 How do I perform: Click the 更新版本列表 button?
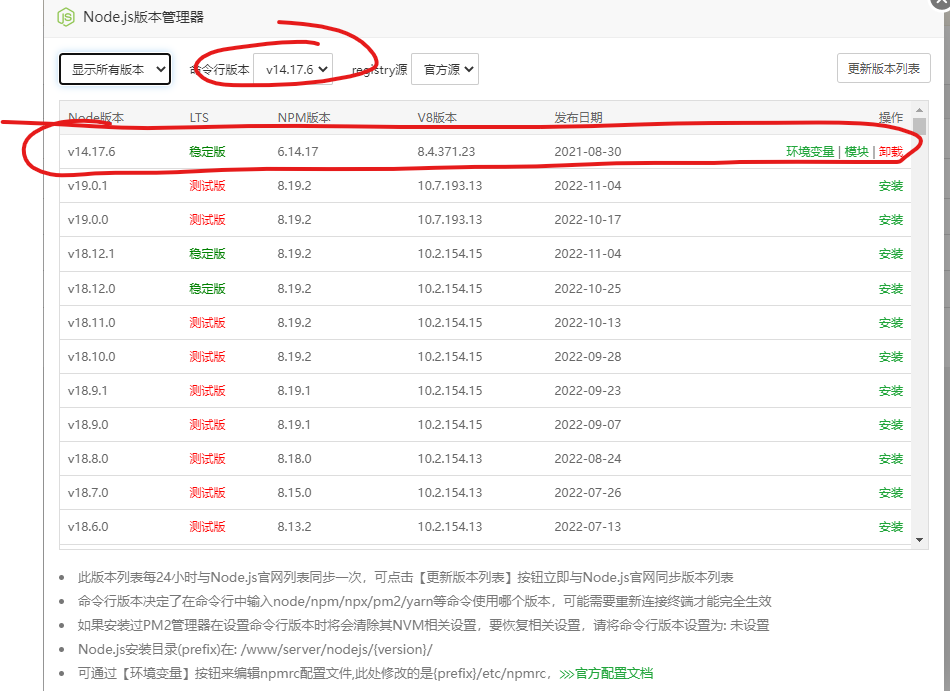click(x=883, y=68)
